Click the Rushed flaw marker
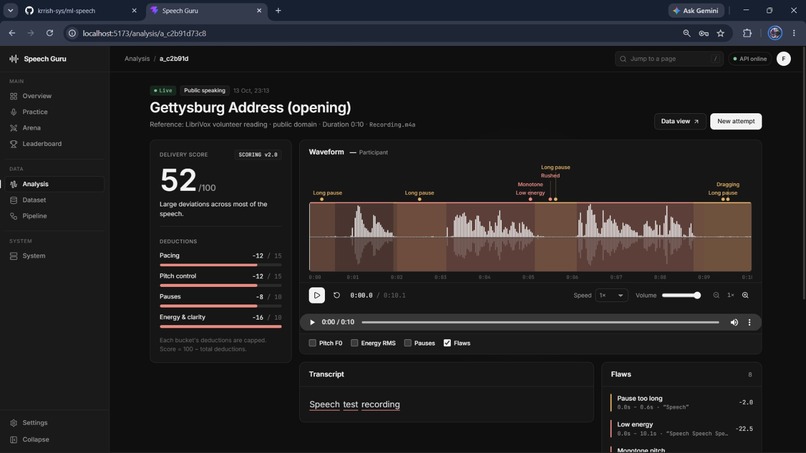806x453 pixels. tap(550, 176)
